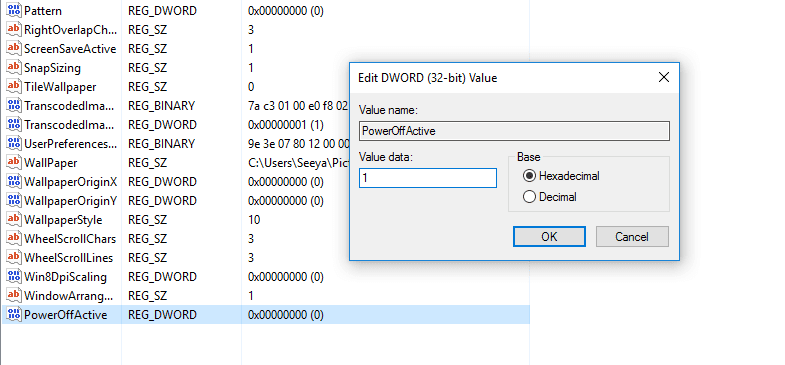Confirm the value with OK

pyautogui.click(x=549, y=236)
